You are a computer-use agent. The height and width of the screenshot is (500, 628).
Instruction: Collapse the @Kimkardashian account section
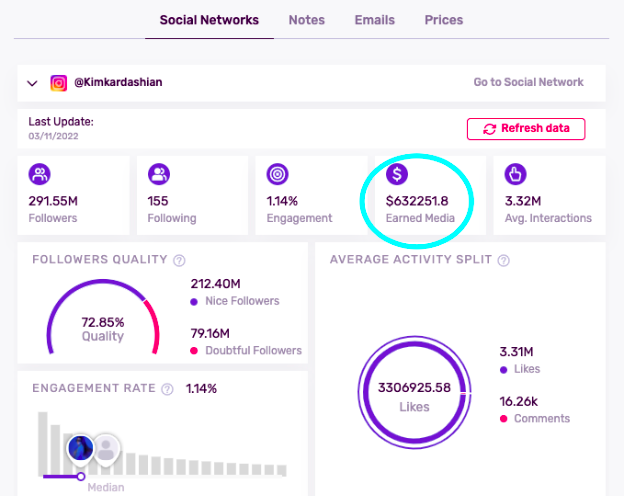(x=33, y=84)
